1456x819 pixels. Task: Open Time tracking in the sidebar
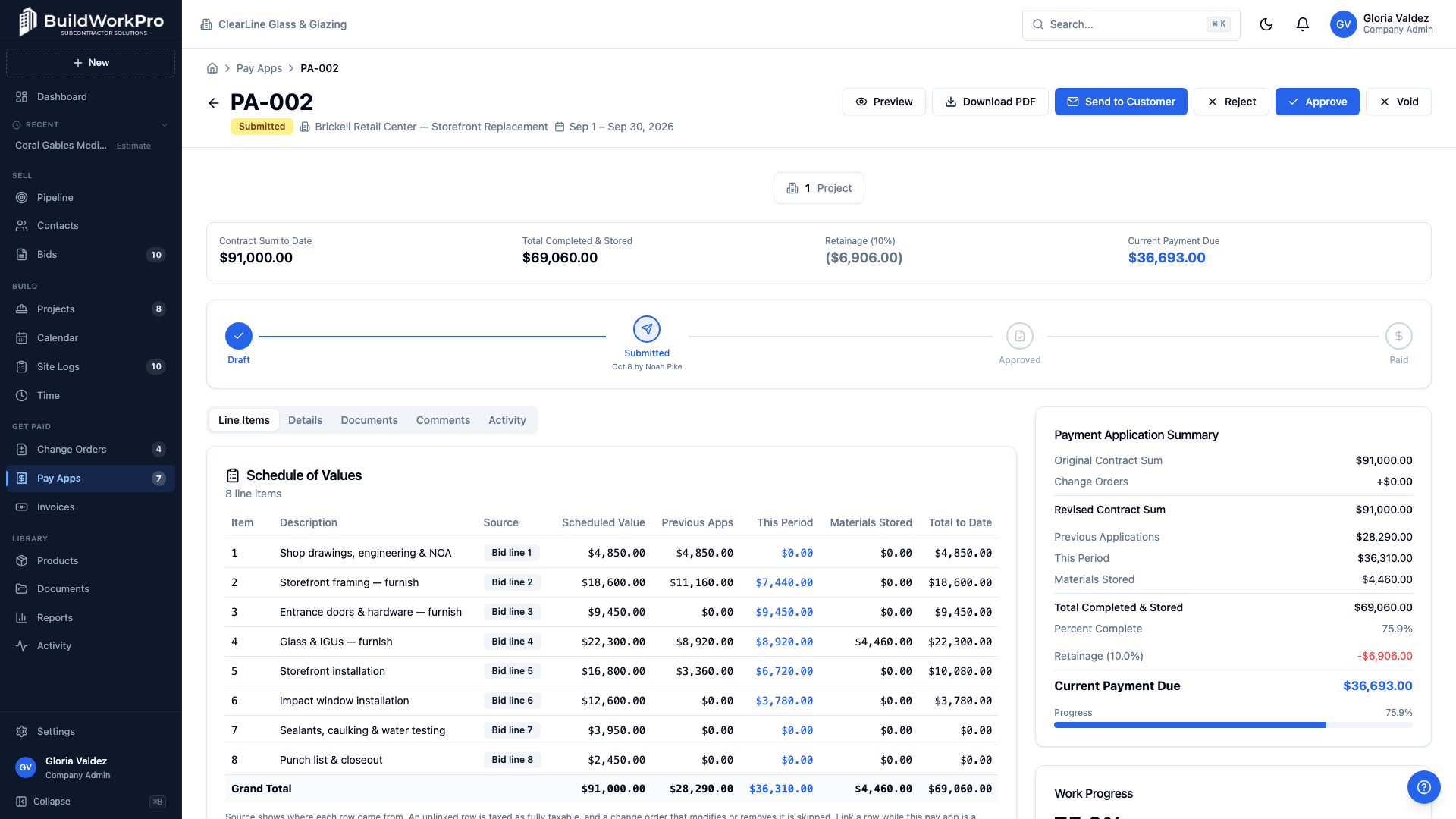(x=90, y=396)
